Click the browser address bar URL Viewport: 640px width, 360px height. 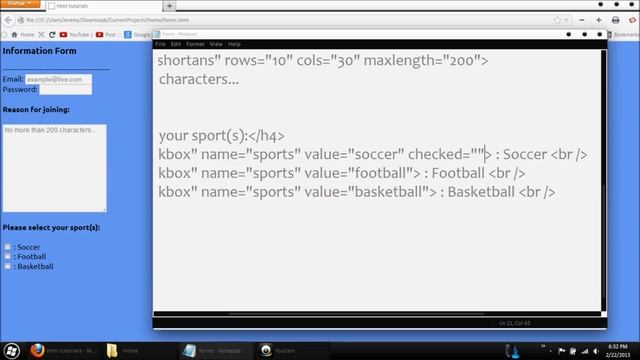point(107,20)
